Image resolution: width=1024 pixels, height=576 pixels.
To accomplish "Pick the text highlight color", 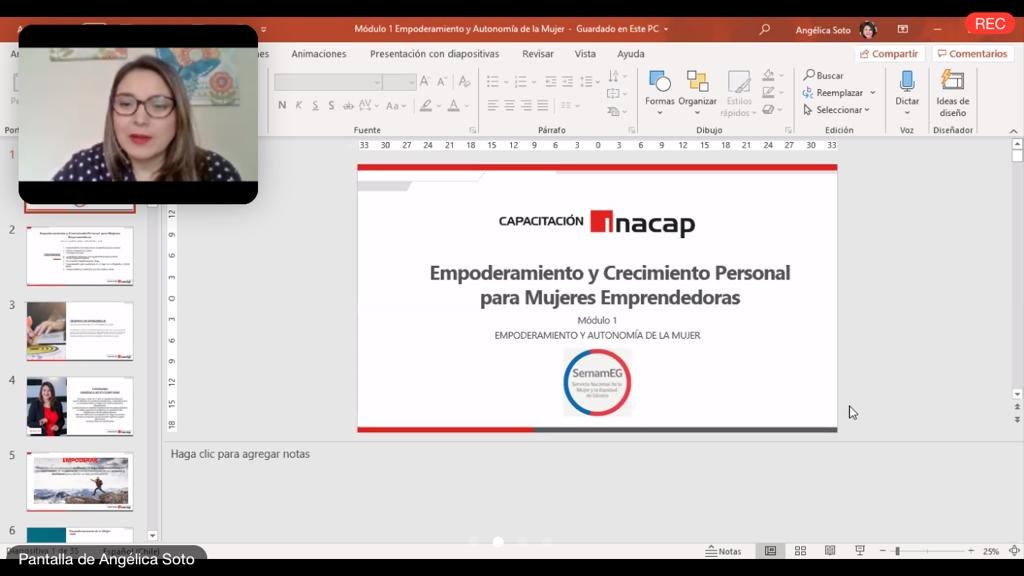I will (426, 106).
